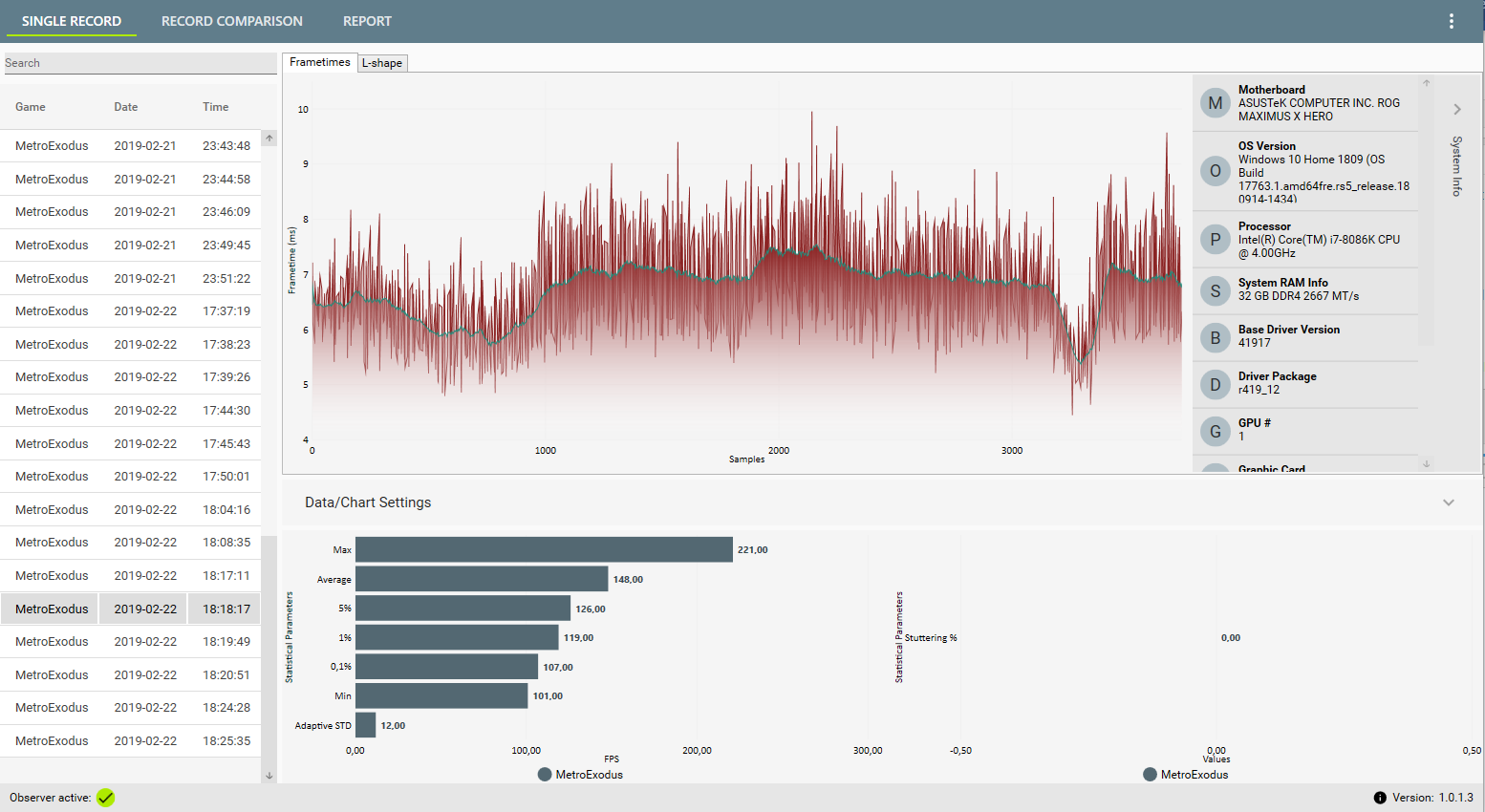Collapse the System Info side panel
1485x812 pixels.
pos(1457,109)
